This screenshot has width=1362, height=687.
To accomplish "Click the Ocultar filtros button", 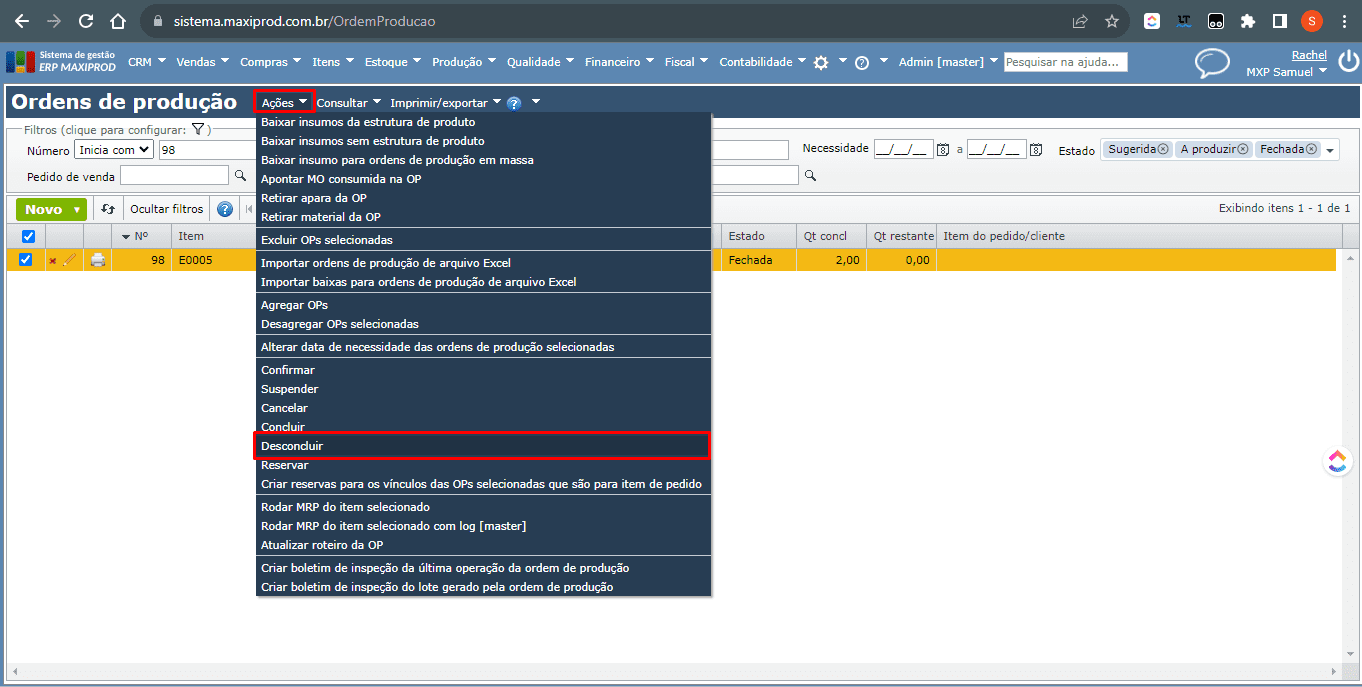I will 167,209.
